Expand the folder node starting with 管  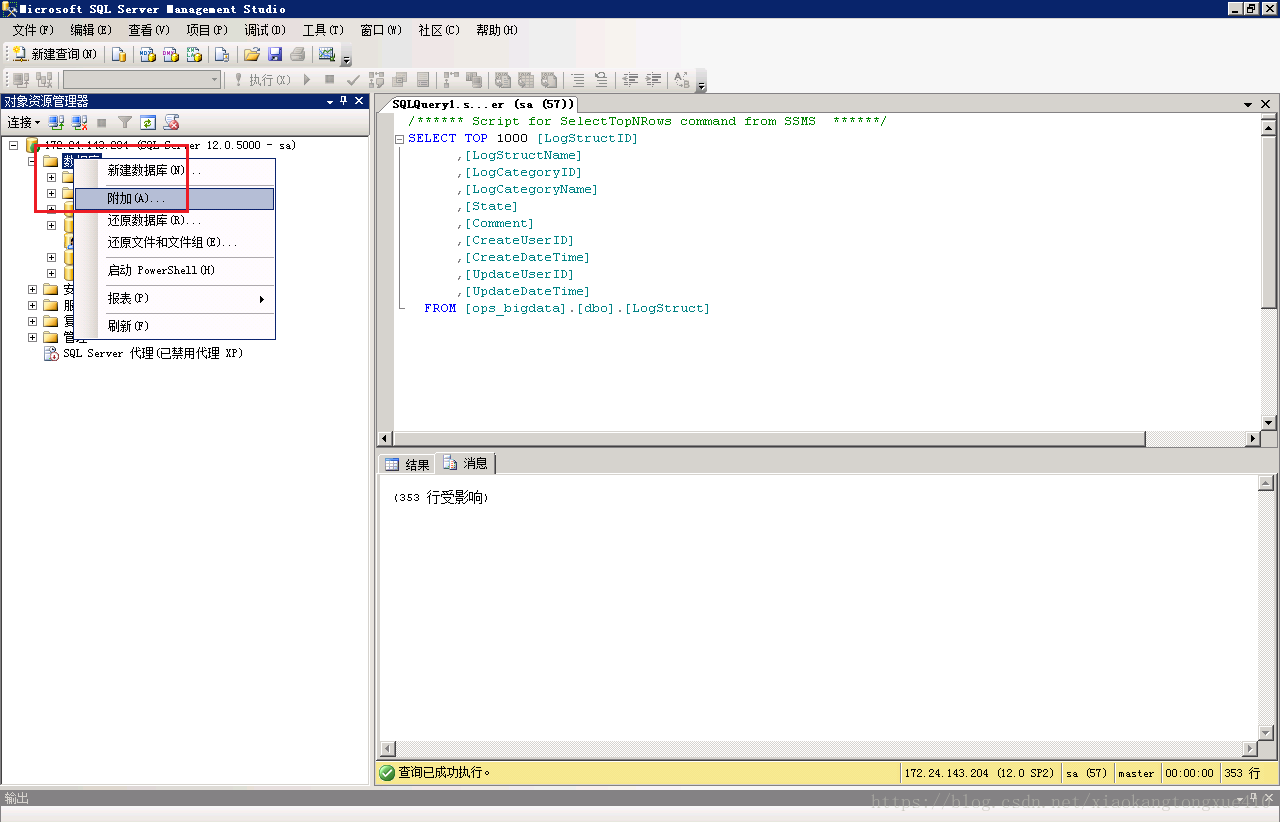pos(32,337)
